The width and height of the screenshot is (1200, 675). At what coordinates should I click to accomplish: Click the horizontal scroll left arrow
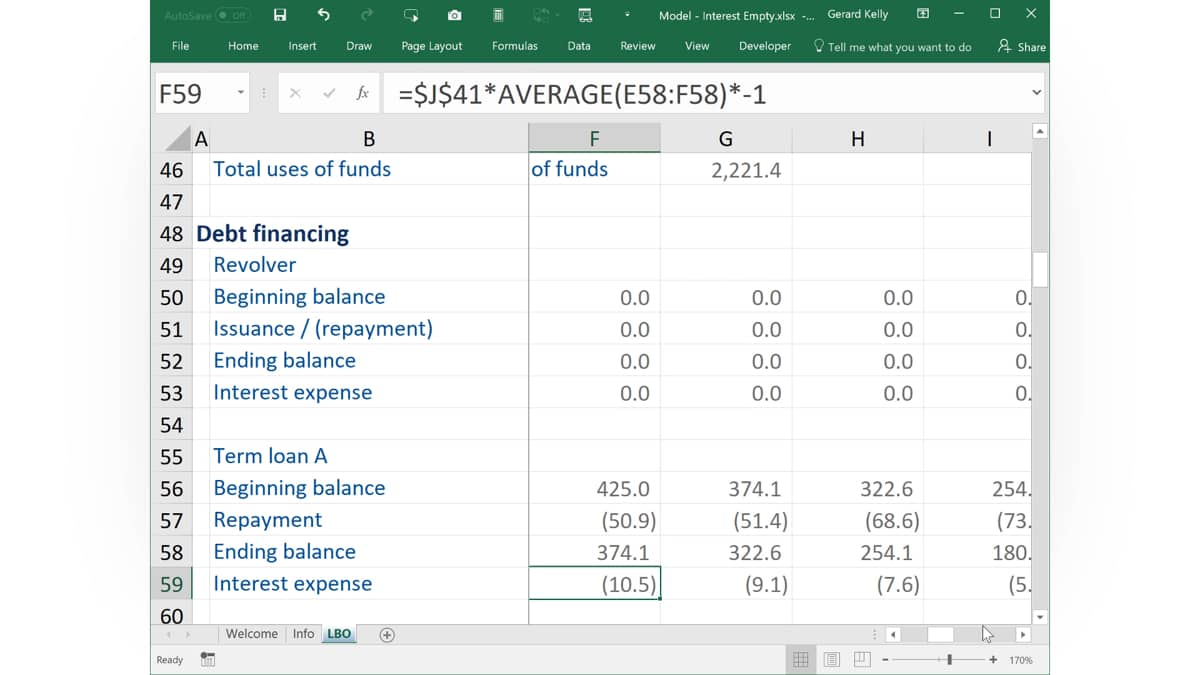[x=894, y=634]
